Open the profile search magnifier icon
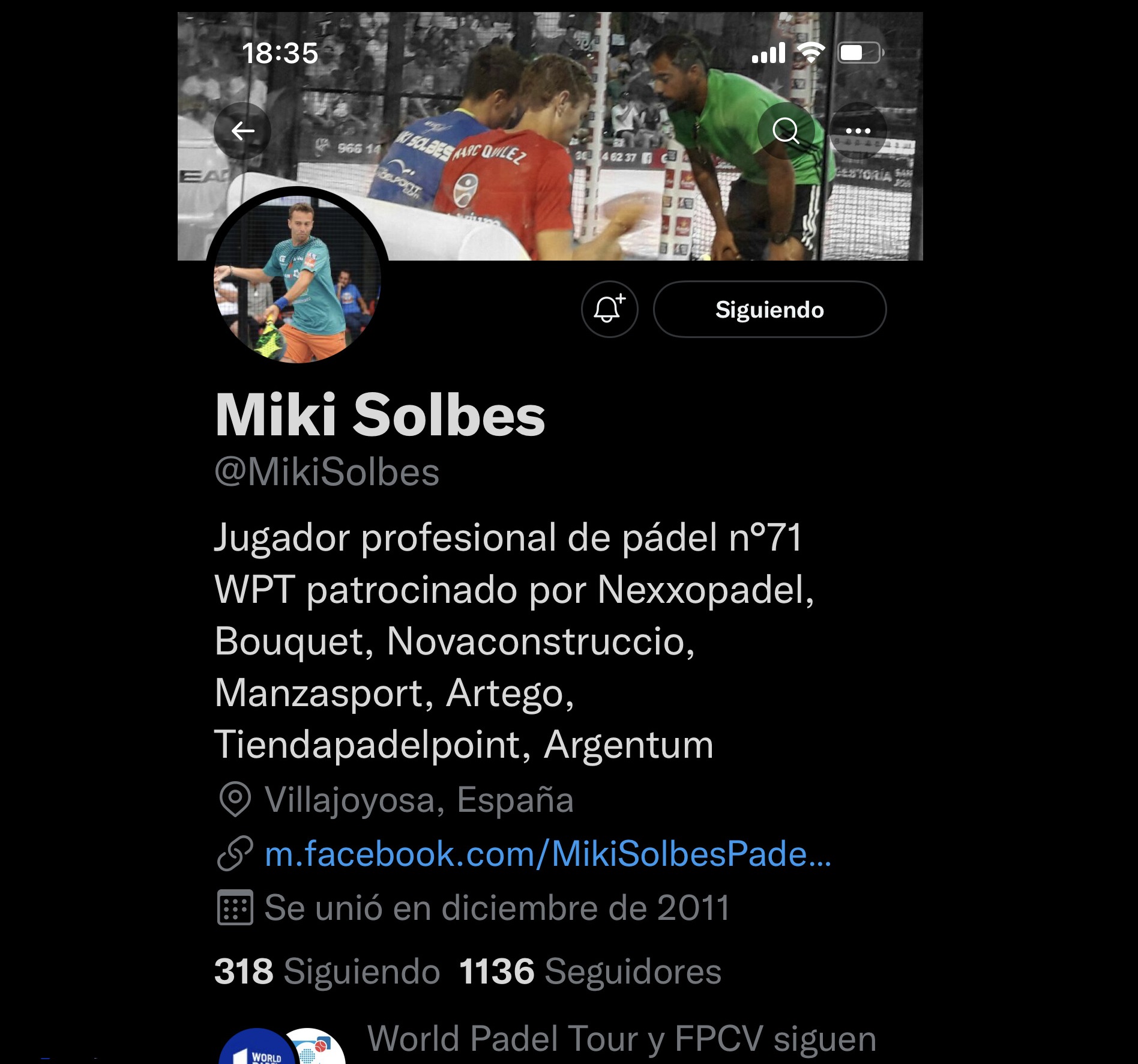The image size is (1138, 1064). click(786, 130)
